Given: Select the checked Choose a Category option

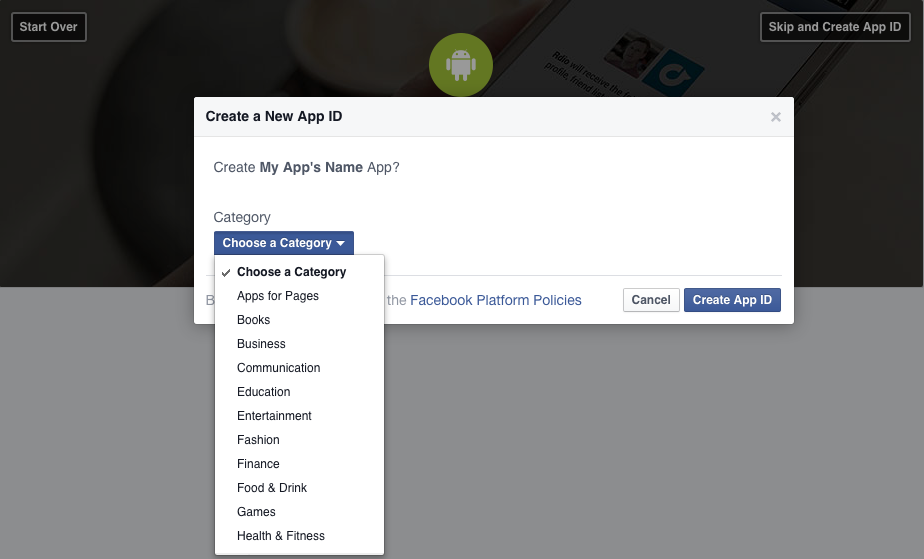Looking at the screenshot, I should [x=291, y=272].
